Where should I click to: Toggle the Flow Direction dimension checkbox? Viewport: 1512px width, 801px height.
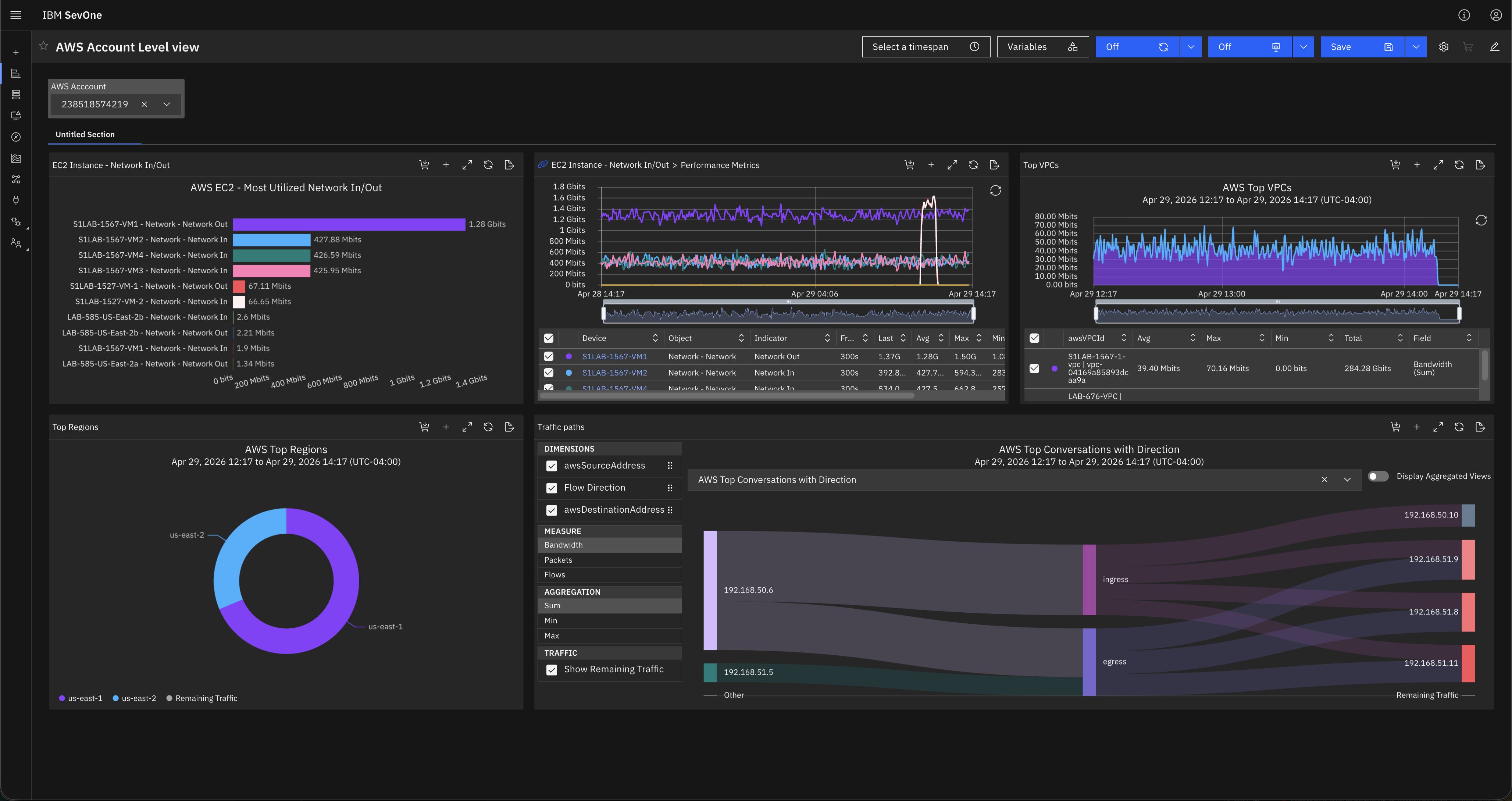coord(551,488)
